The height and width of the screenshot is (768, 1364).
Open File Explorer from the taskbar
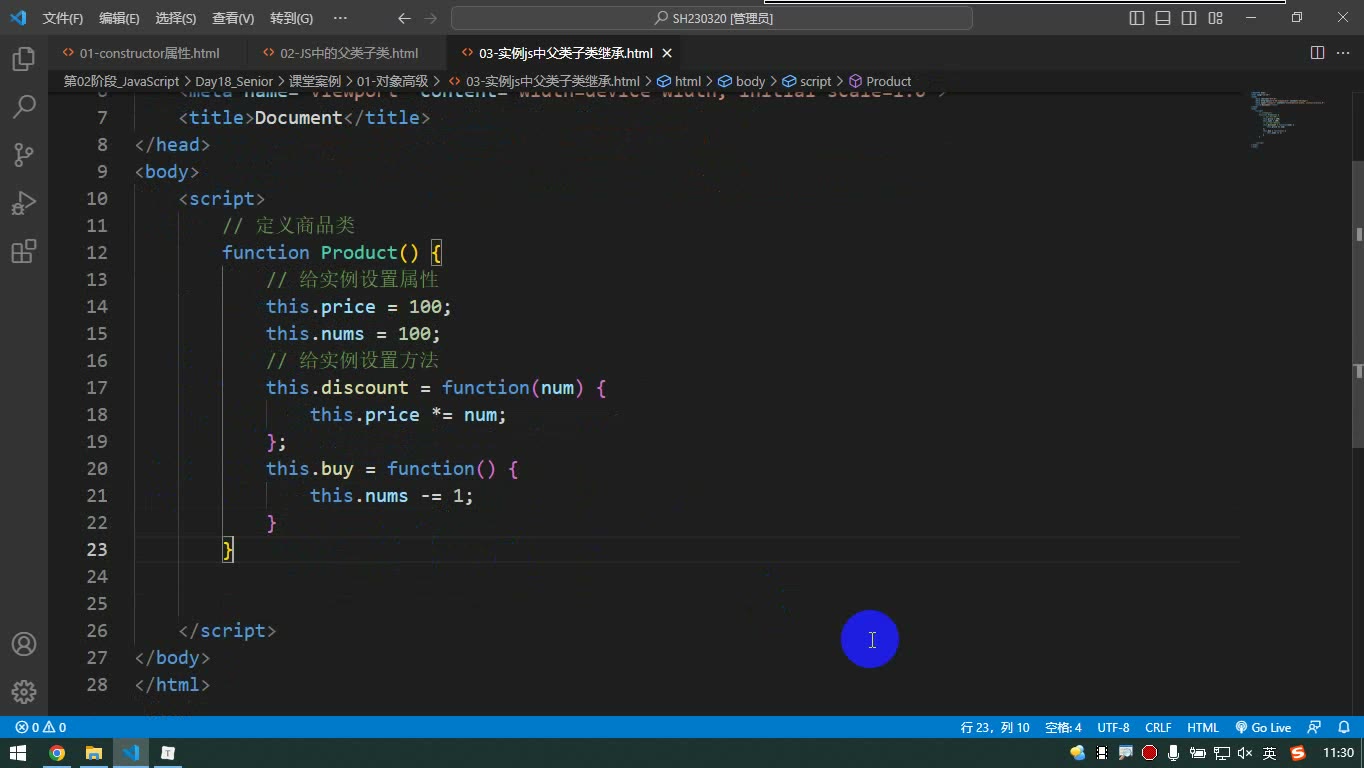(94, 753)
